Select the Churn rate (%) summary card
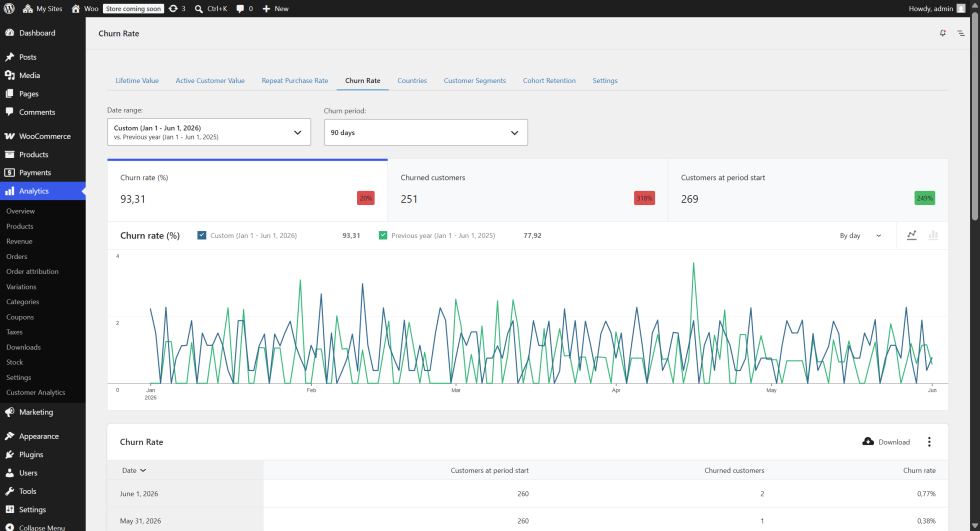 (x=248, y=190)
